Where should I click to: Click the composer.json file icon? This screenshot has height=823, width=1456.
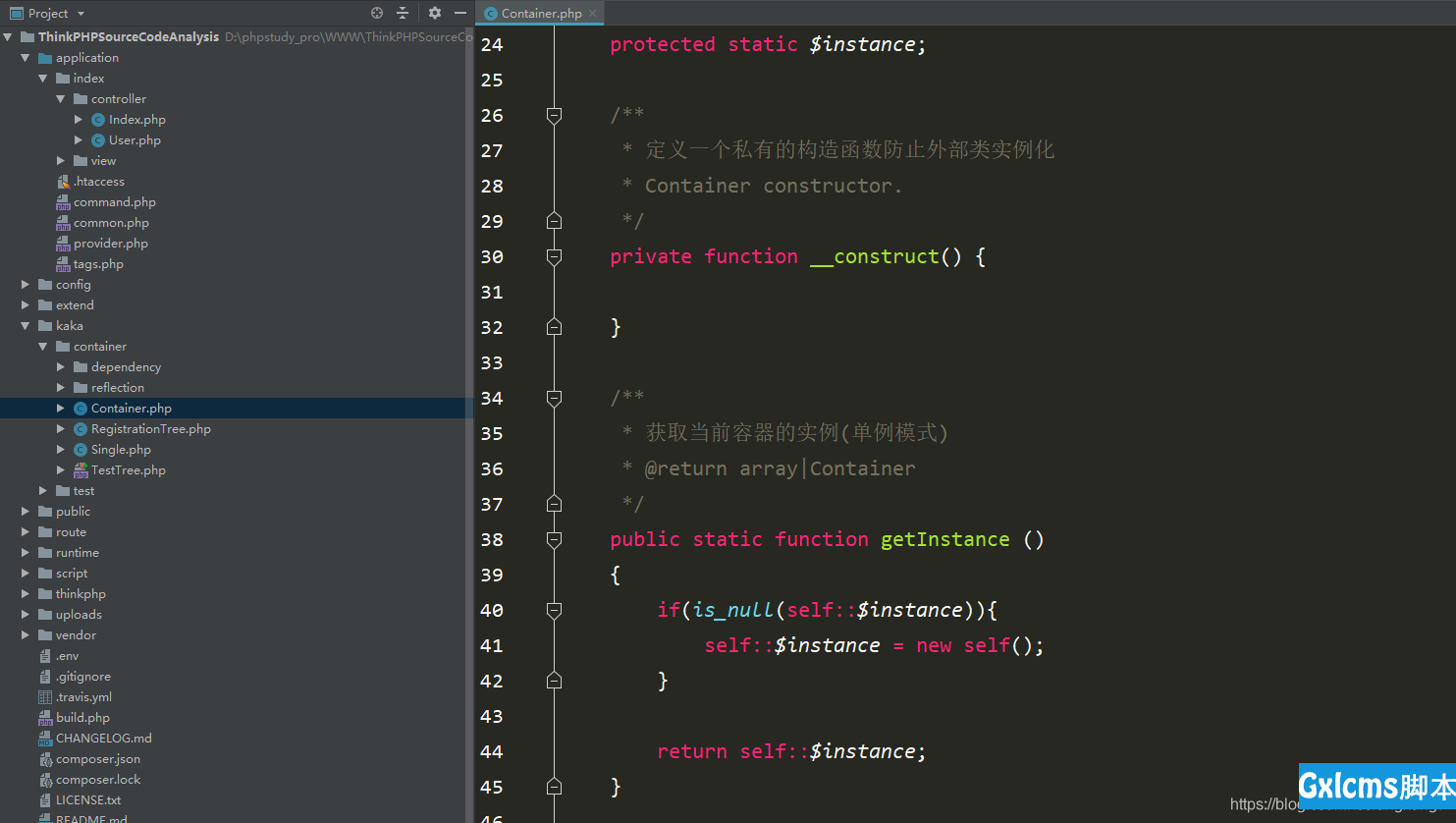click(x=45, y=759)
